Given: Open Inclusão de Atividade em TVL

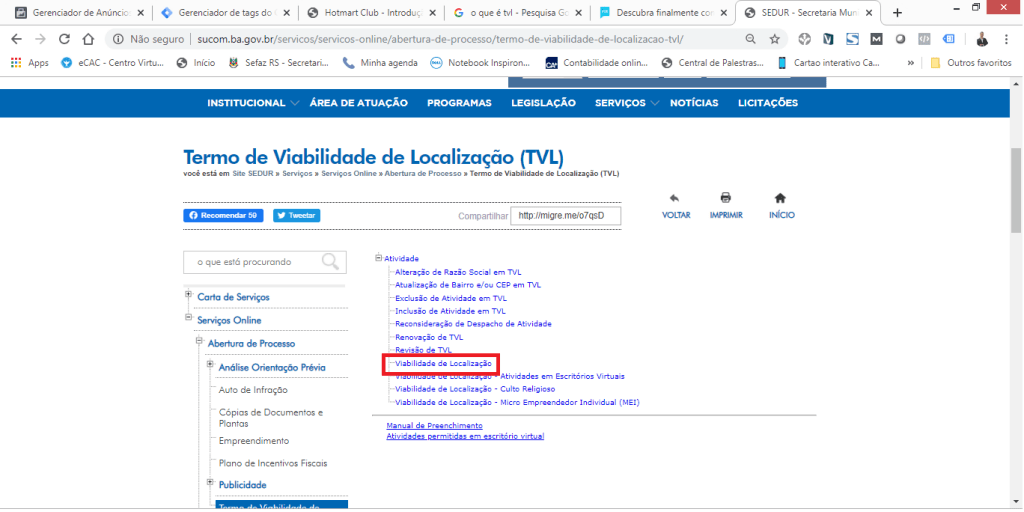Looking at the screenshot, I should point(450,311).
